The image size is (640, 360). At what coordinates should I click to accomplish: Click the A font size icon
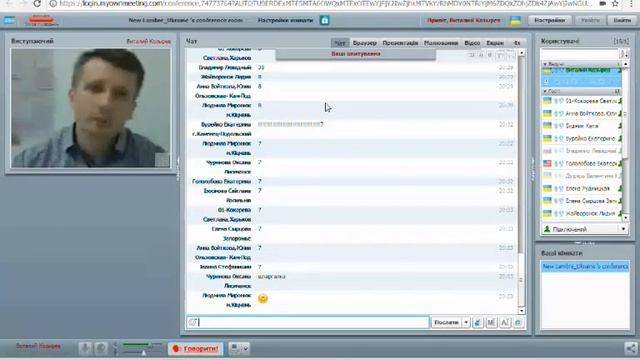pyautogui.click(x=505, y=322)
